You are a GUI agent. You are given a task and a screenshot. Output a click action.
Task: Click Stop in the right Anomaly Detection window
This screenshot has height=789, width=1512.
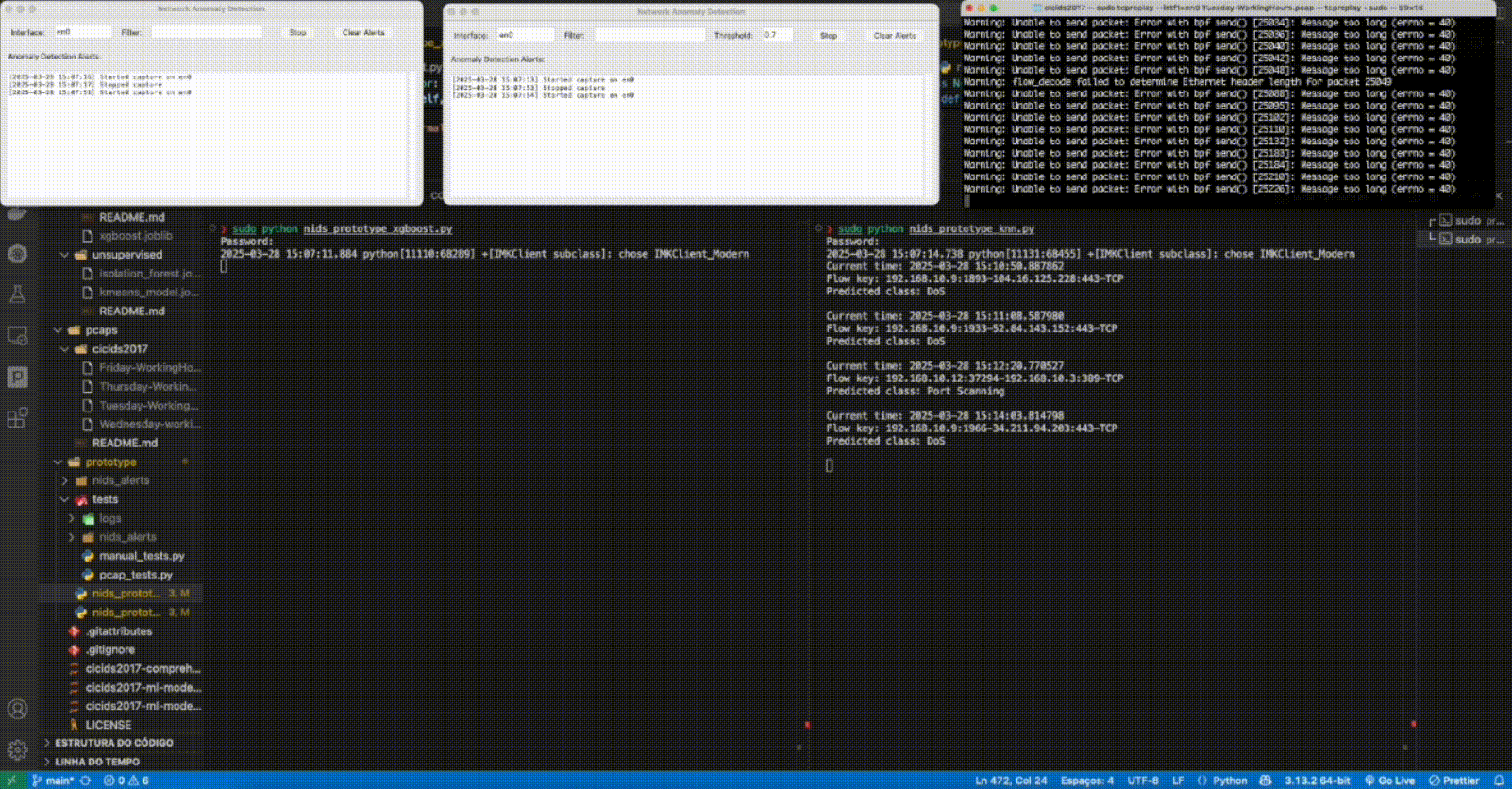coord(828,36)
